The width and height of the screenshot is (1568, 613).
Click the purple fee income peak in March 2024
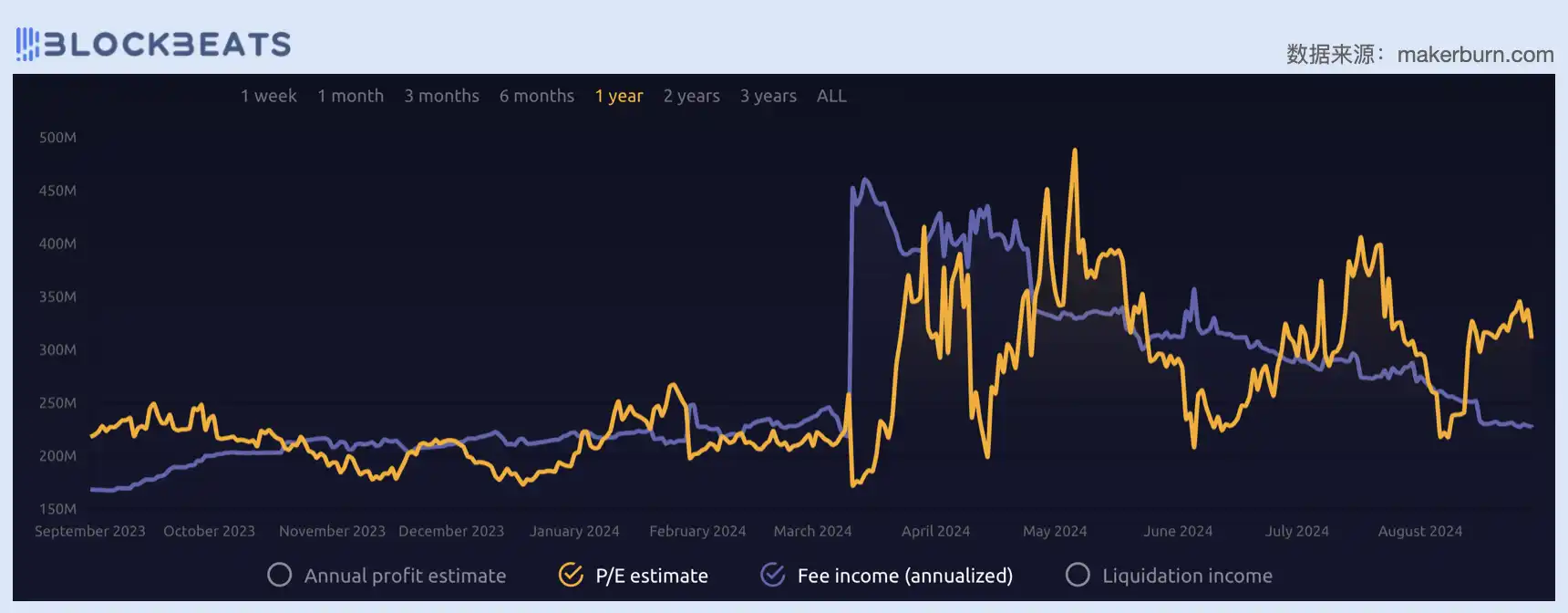(x=864, y=181)
